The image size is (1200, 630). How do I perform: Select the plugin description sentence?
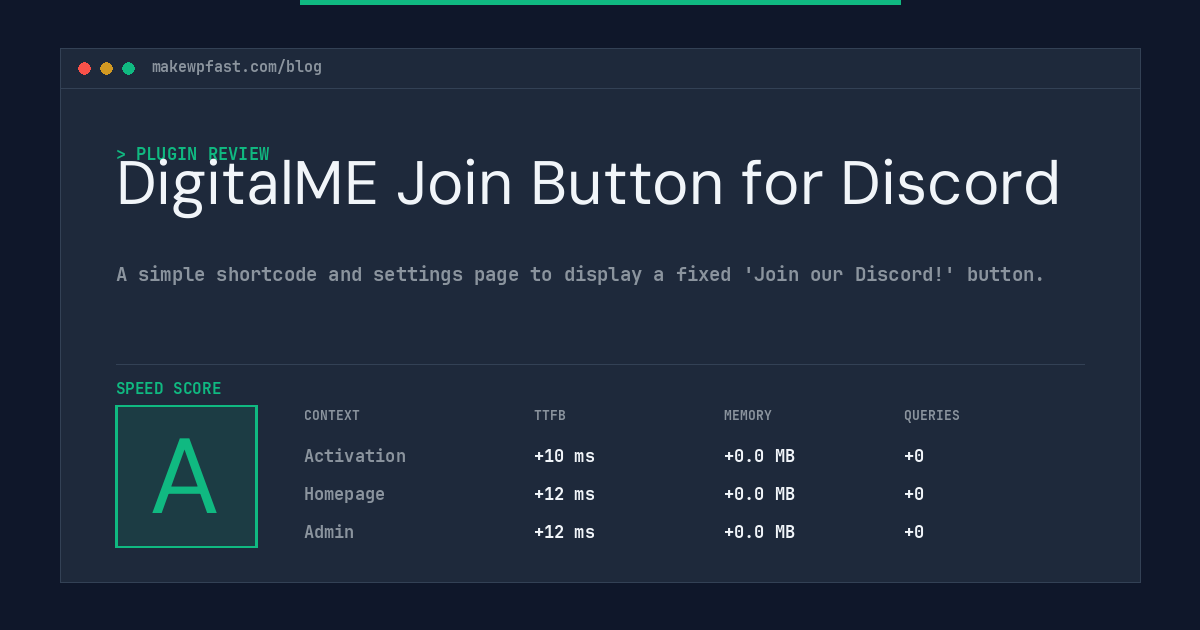click(x=580, y=274)
